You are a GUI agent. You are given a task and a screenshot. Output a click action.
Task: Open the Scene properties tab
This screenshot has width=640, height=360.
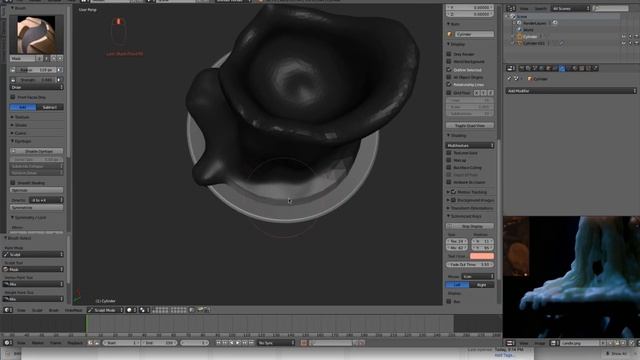click(535, 68)
